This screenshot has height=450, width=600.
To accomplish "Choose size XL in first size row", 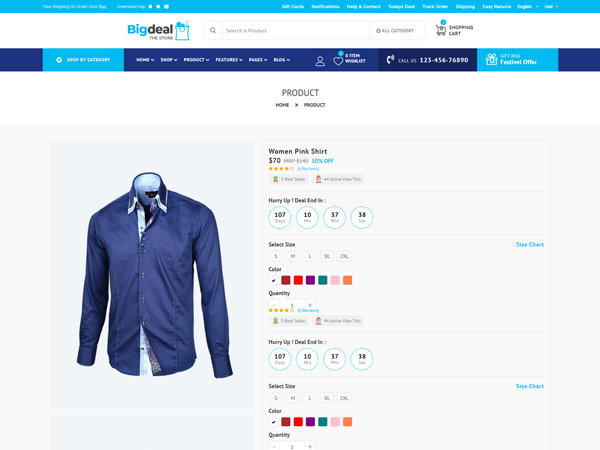I will (x=327, y=256).
